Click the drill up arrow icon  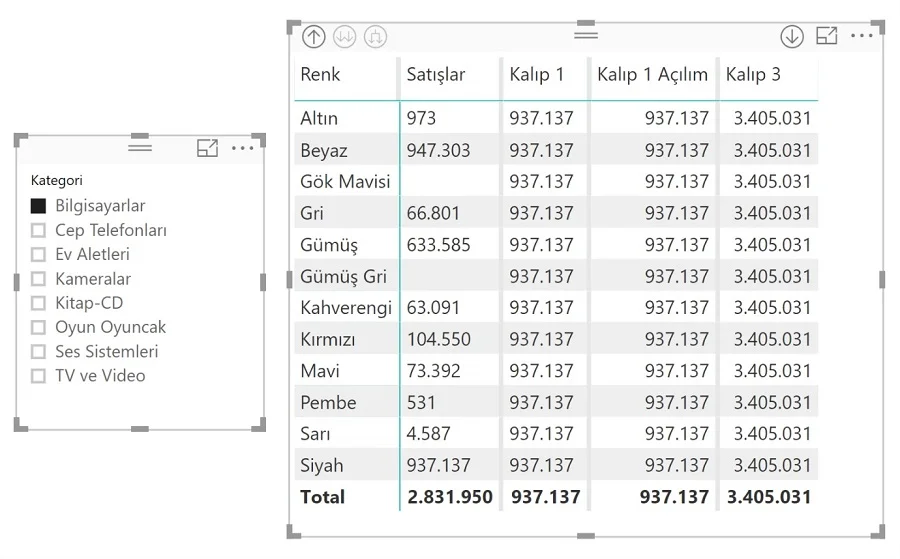(314, 37)
